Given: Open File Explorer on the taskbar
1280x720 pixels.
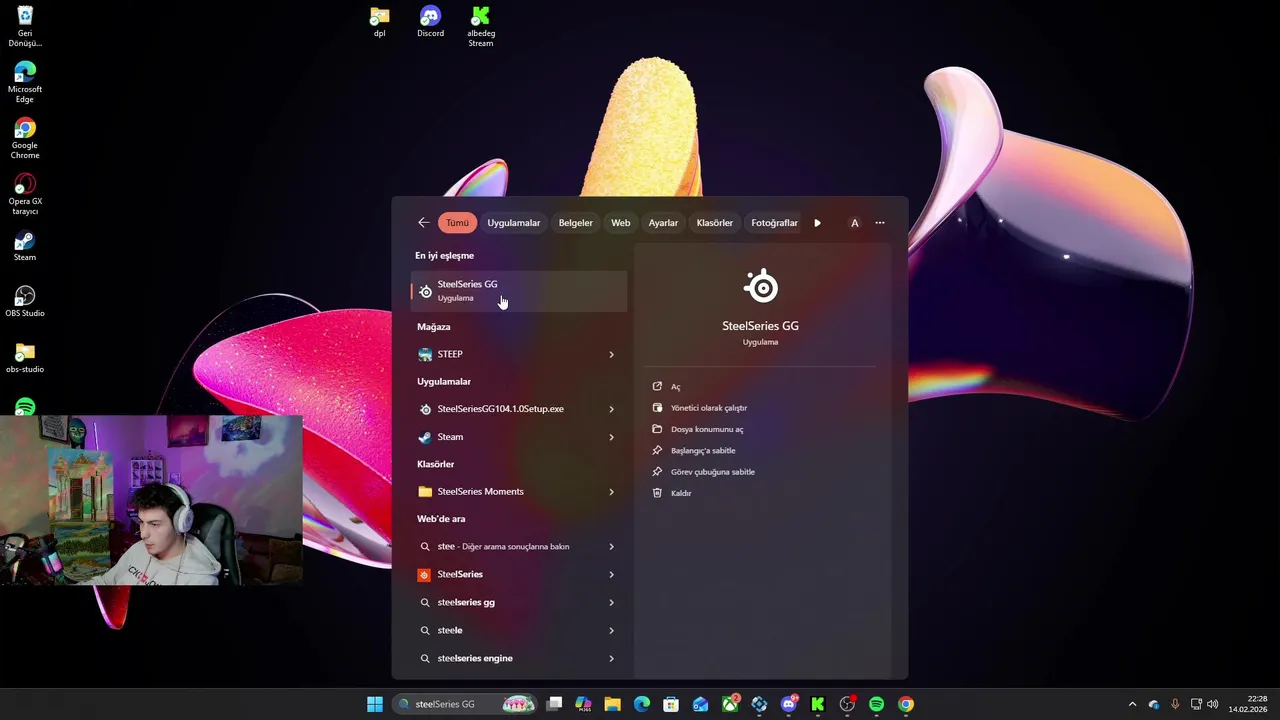Looking at the screenshot, I should click(612, 704).
